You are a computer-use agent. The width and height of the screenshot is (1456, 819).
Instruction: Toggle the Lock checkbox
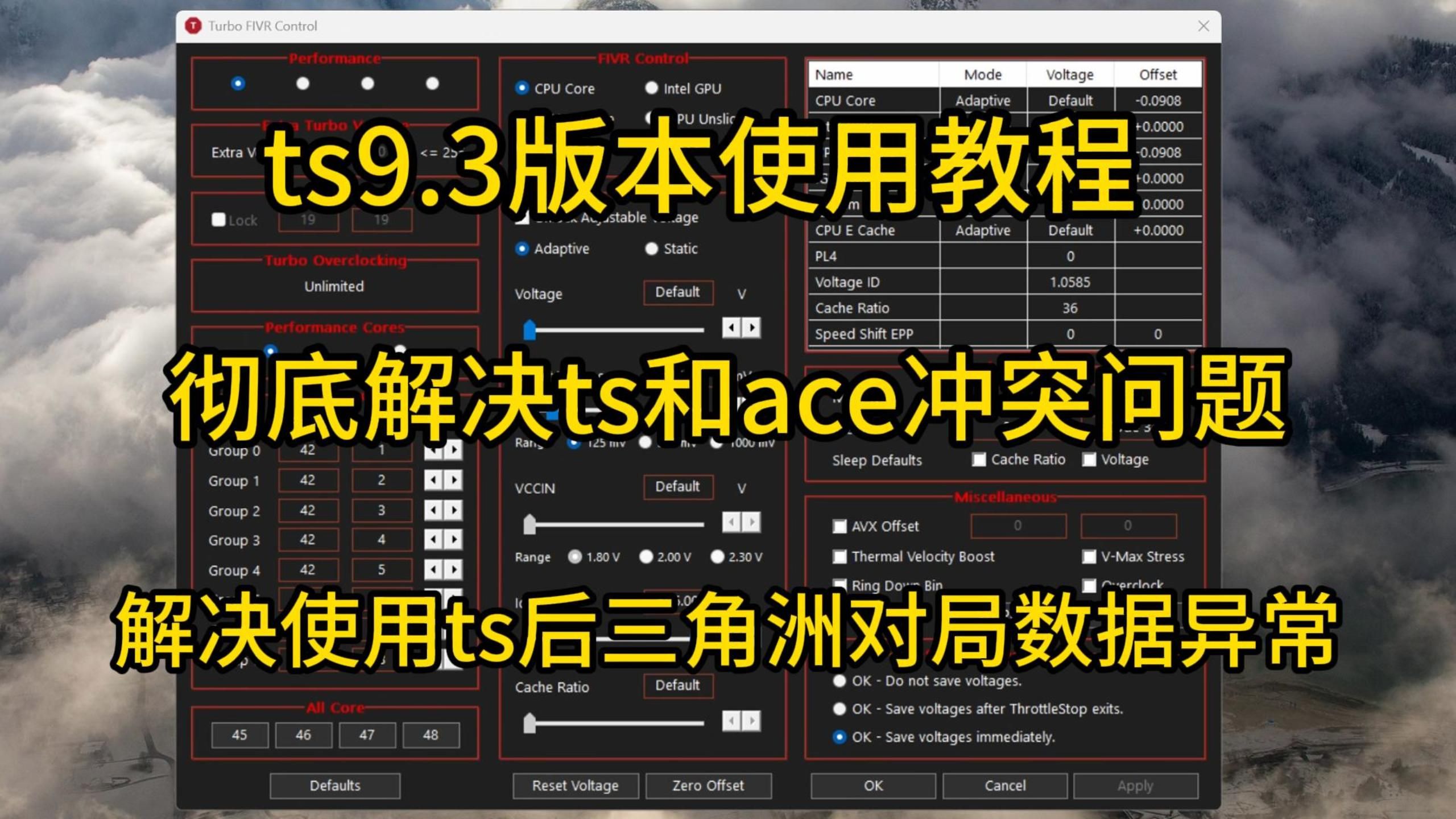tap(219, 220)
